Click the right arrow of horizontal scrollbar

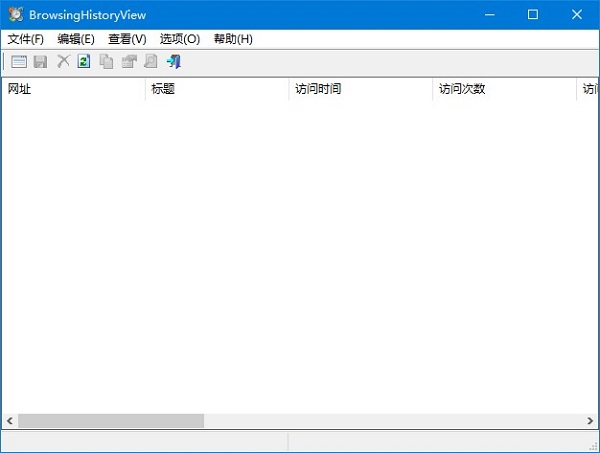point(590,421)
